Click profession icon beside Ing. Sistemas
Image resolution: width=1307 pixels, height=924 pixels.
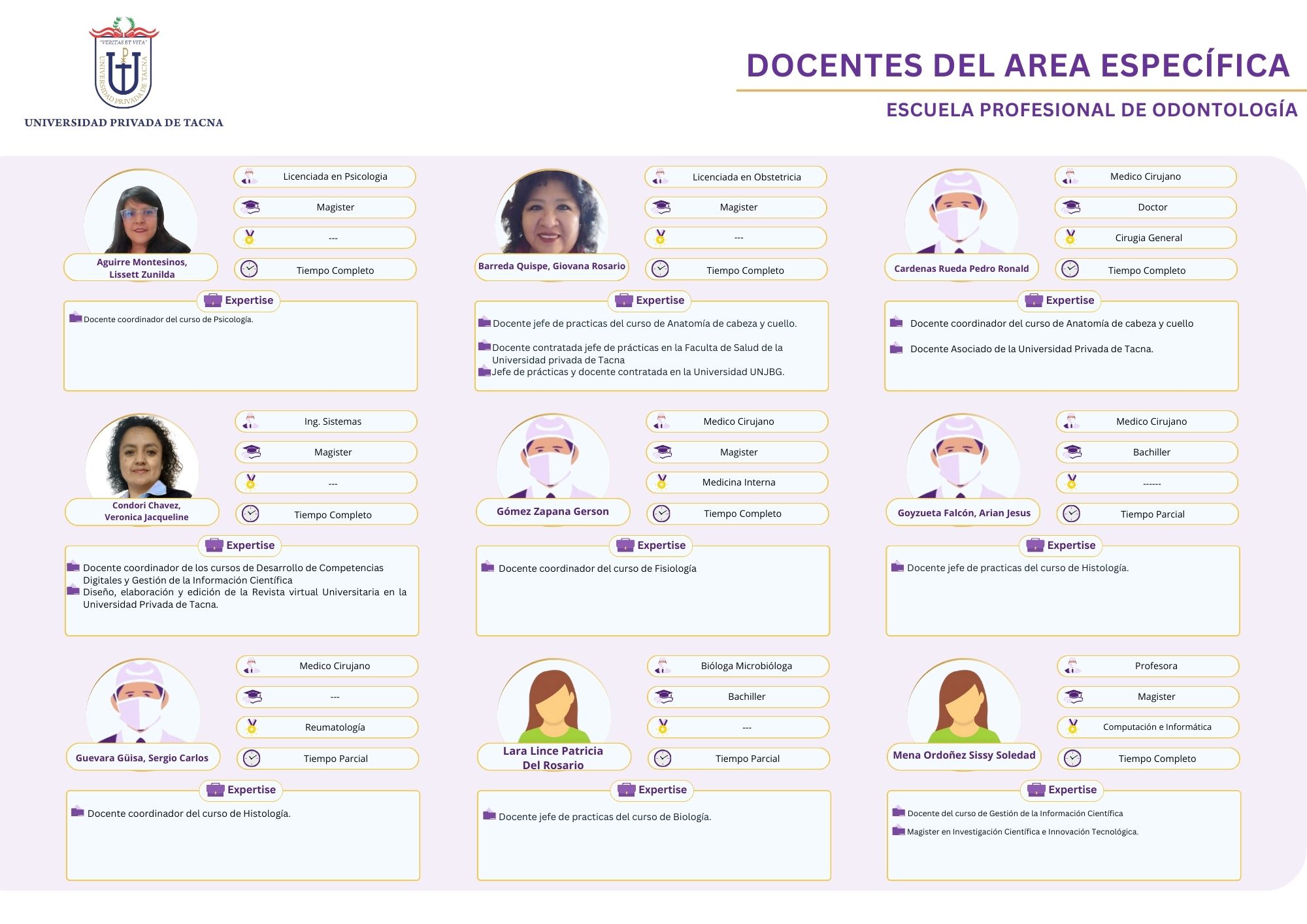pyautogui.click(x=250, y=421)
